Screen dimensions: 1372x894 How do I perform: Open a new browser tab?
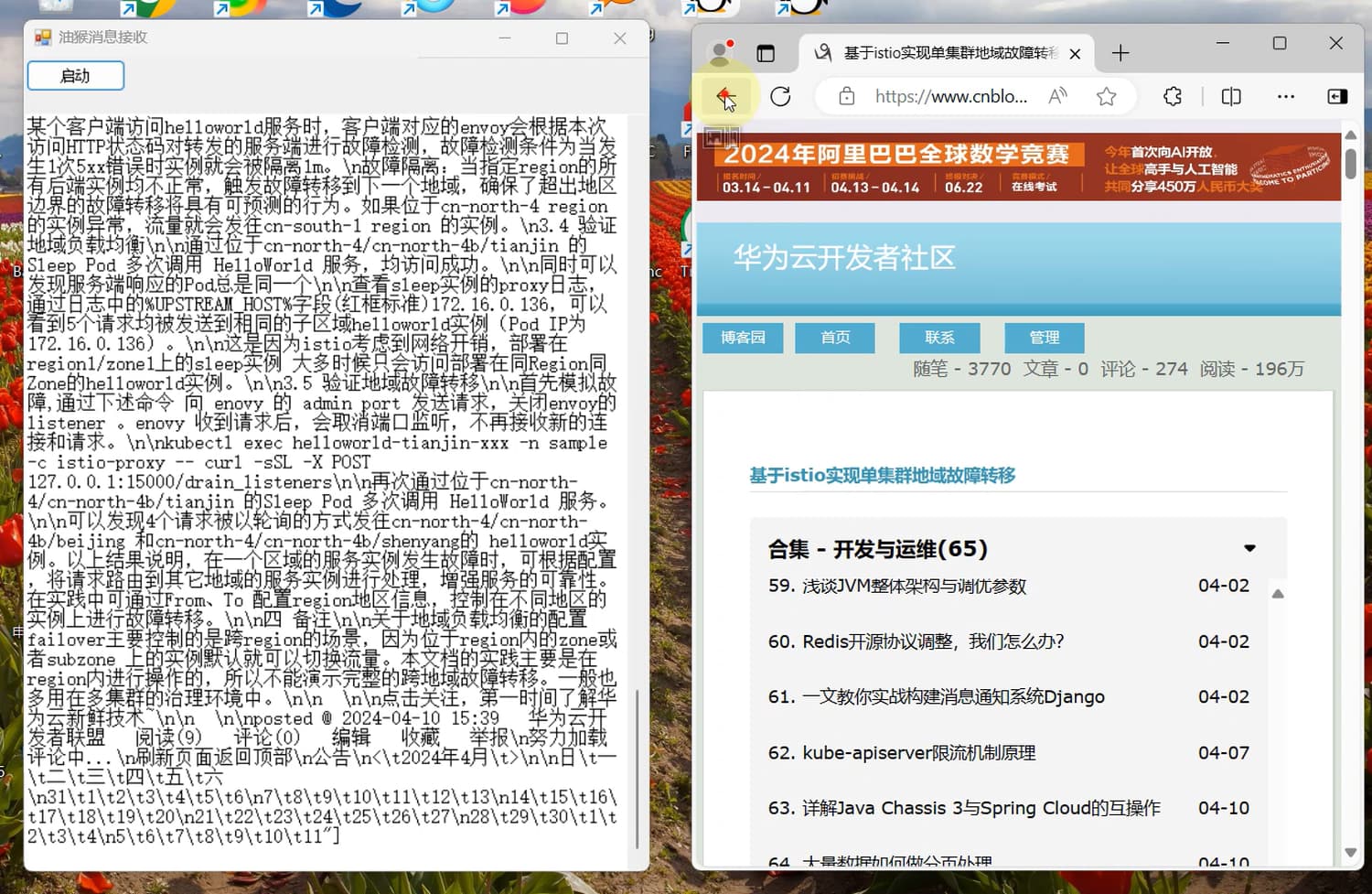pos(1120,53)
